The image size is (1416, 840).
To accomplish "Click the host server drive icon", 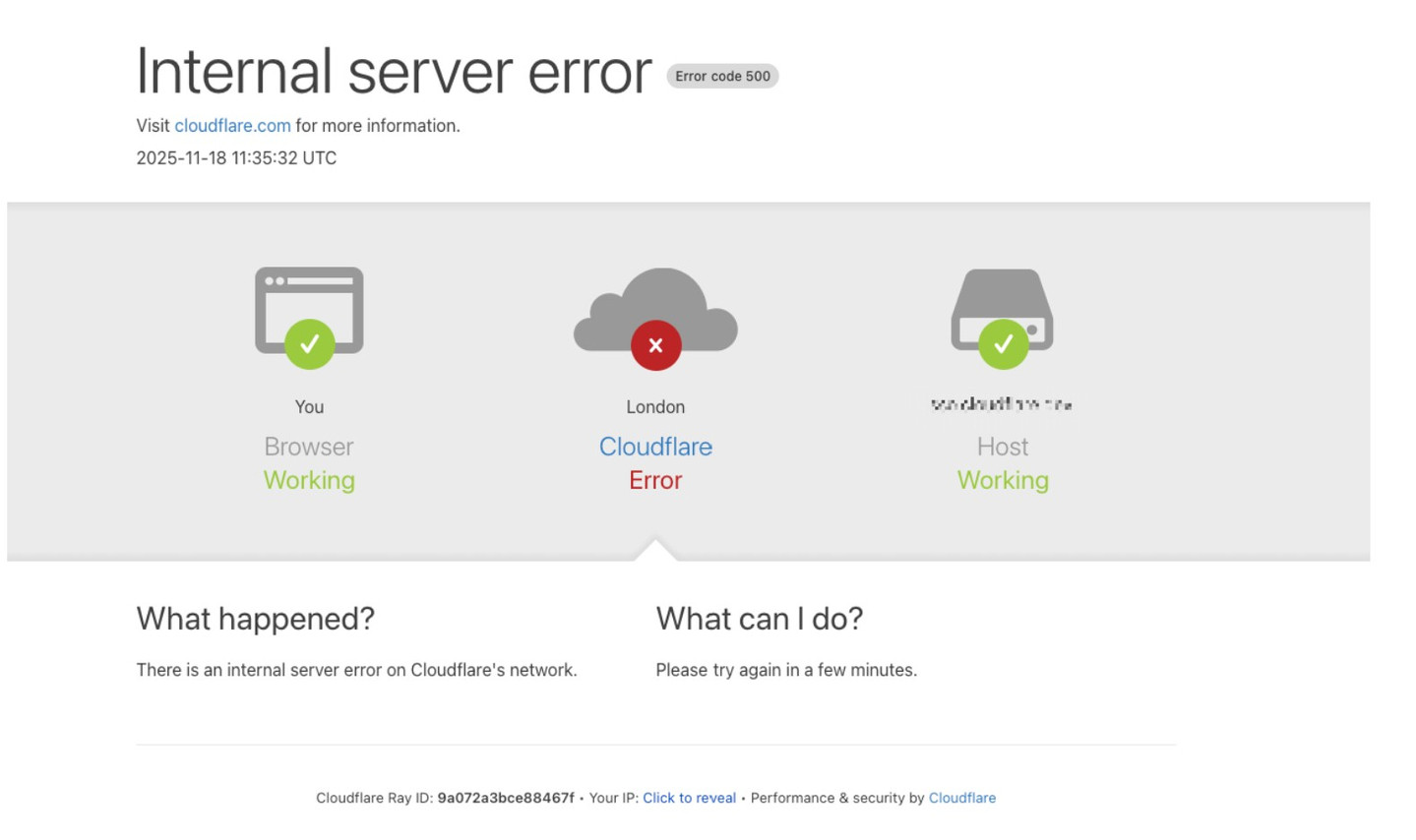I will tap(1003, 309).
